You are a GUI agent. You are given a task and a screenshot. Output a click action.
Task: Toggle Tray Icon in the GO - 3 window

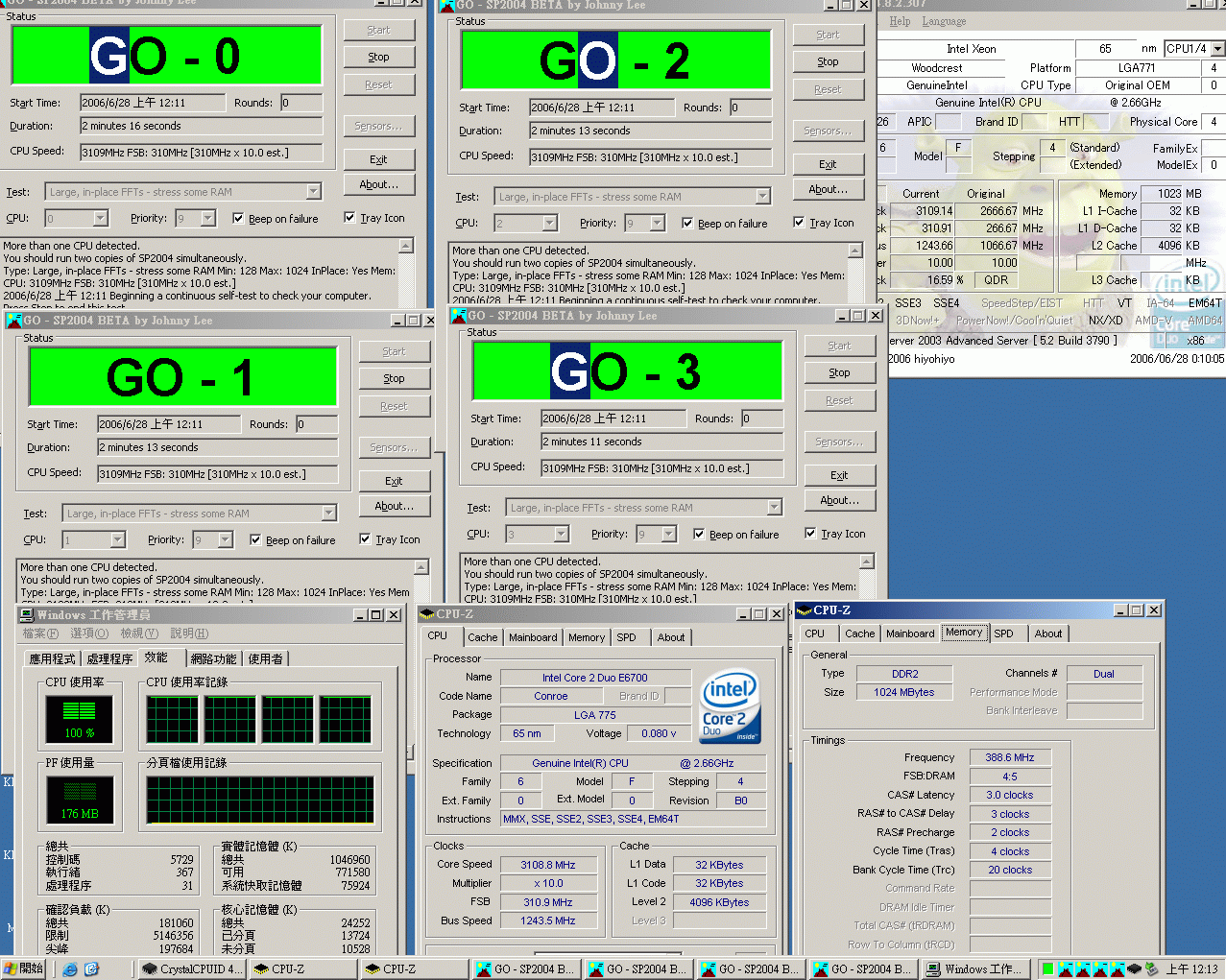pos(810,534)
